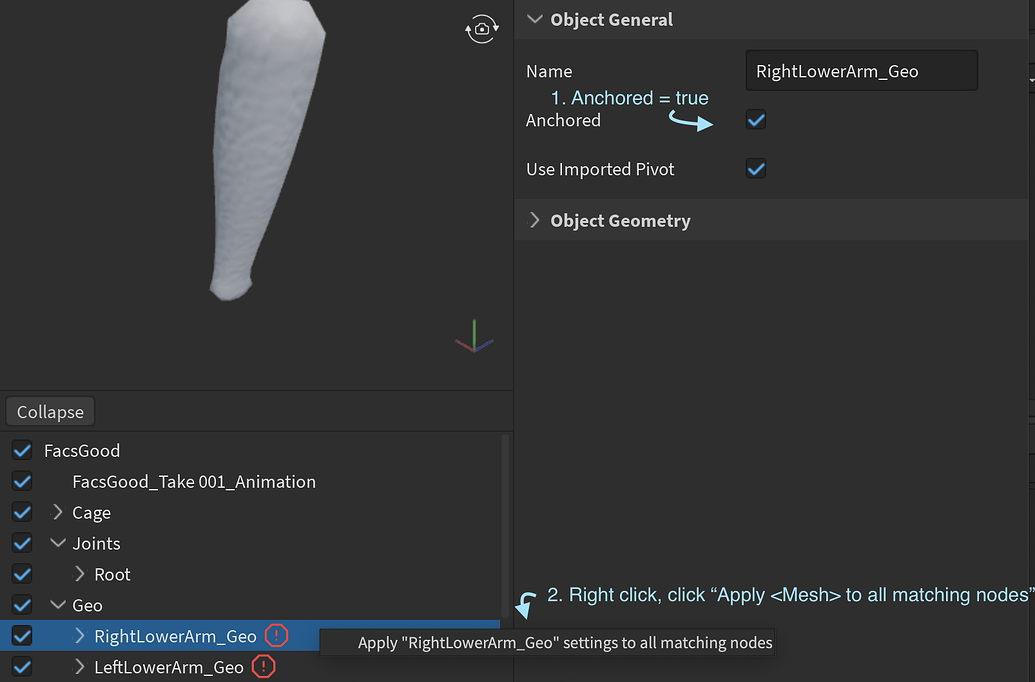Click the Object General heading text
This screenshot has width=1035, height=682.
click(611, 20)
